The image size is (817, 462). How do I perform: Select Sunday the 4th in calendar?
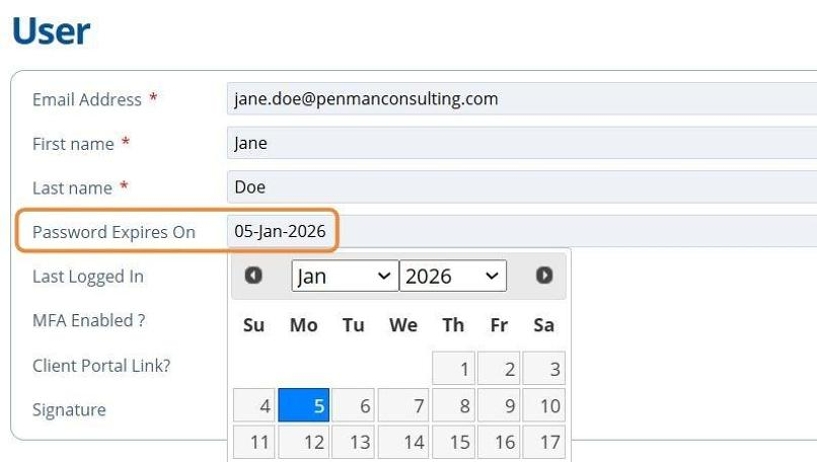pyautogui.click(x=254, y=406)
